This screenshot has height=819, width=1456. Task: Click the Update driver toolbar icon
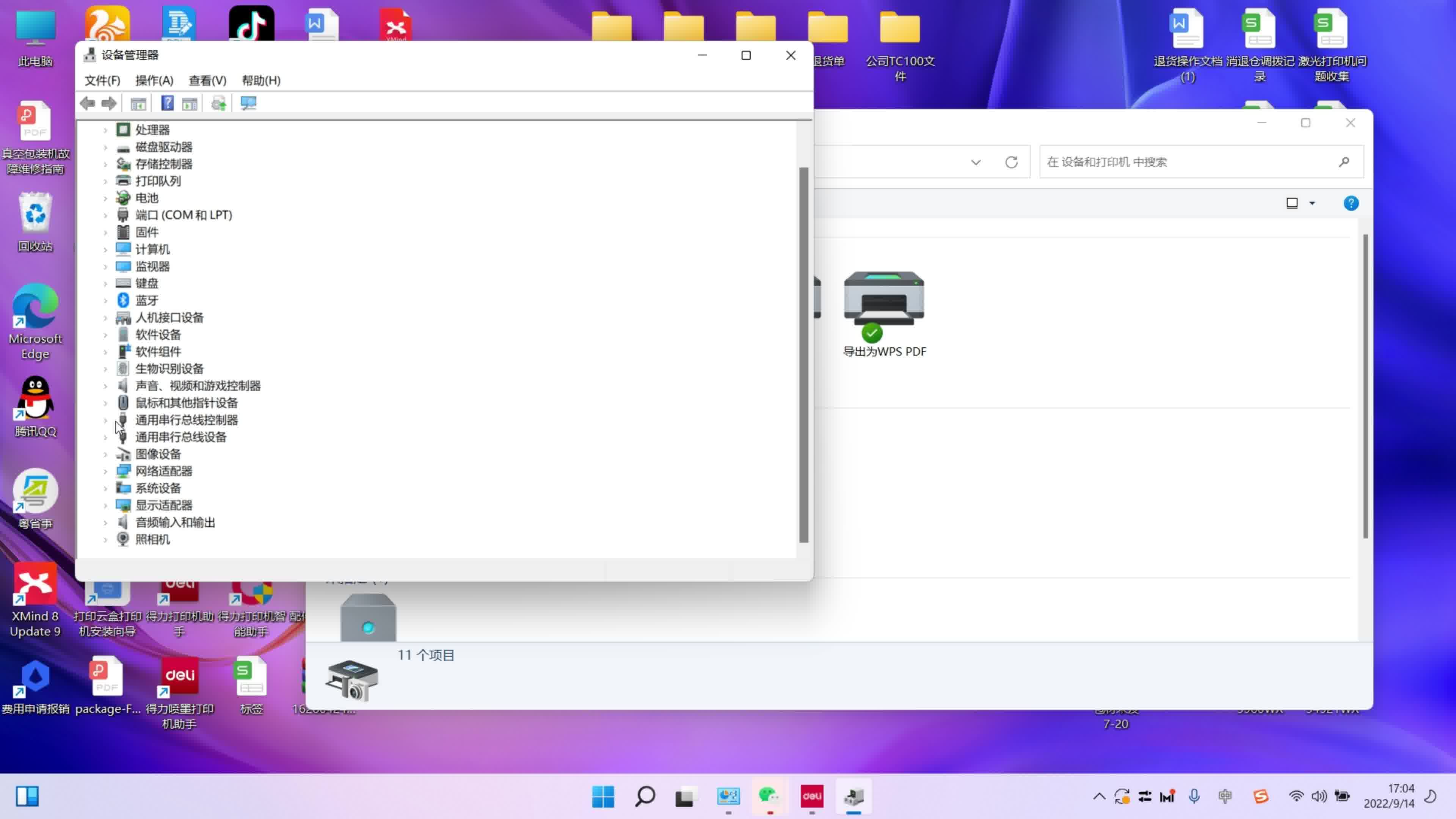tap(219, 104)
